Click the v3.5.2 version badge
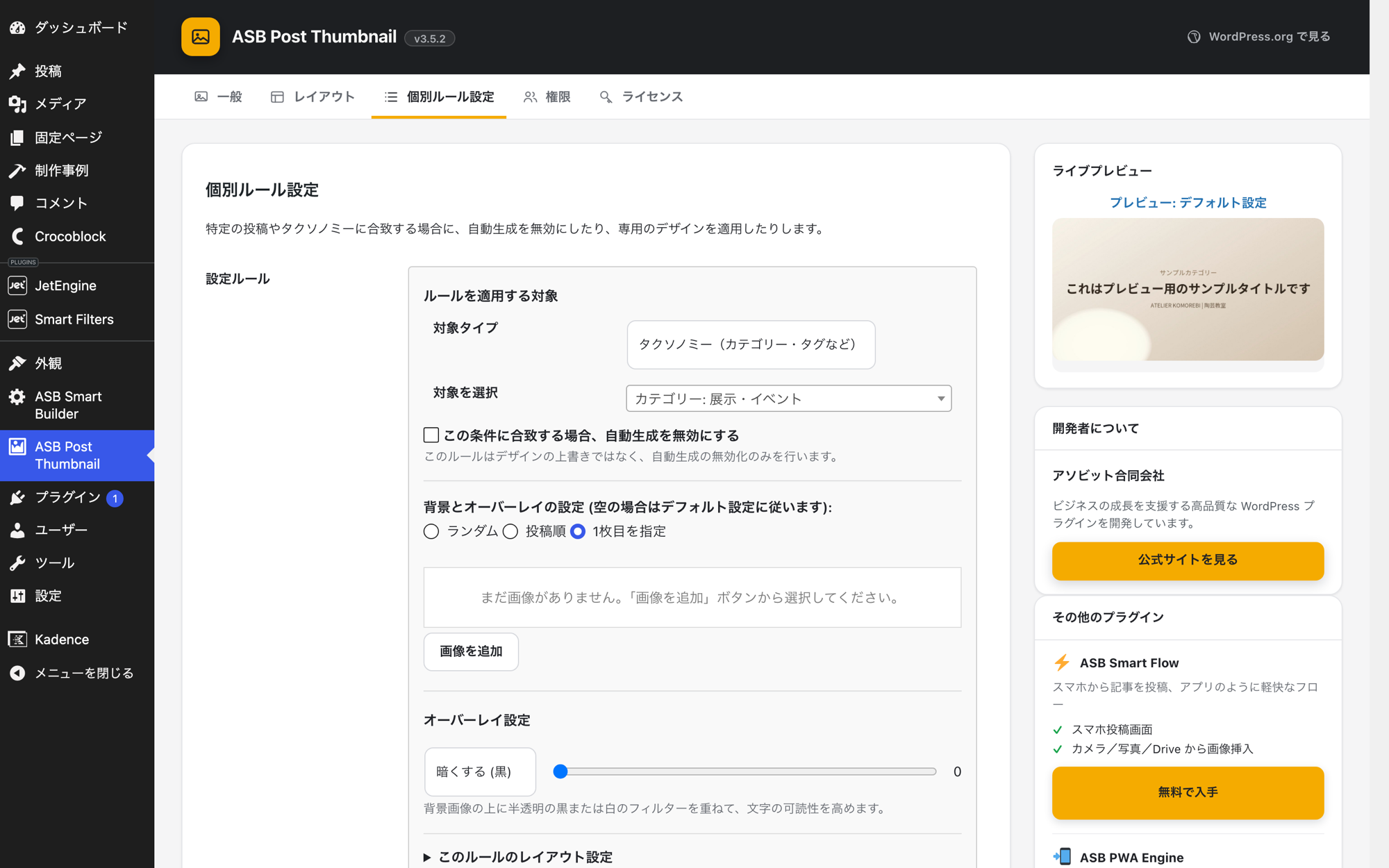Viewport: 1389px width, 868px height. (x=430, y=38)
